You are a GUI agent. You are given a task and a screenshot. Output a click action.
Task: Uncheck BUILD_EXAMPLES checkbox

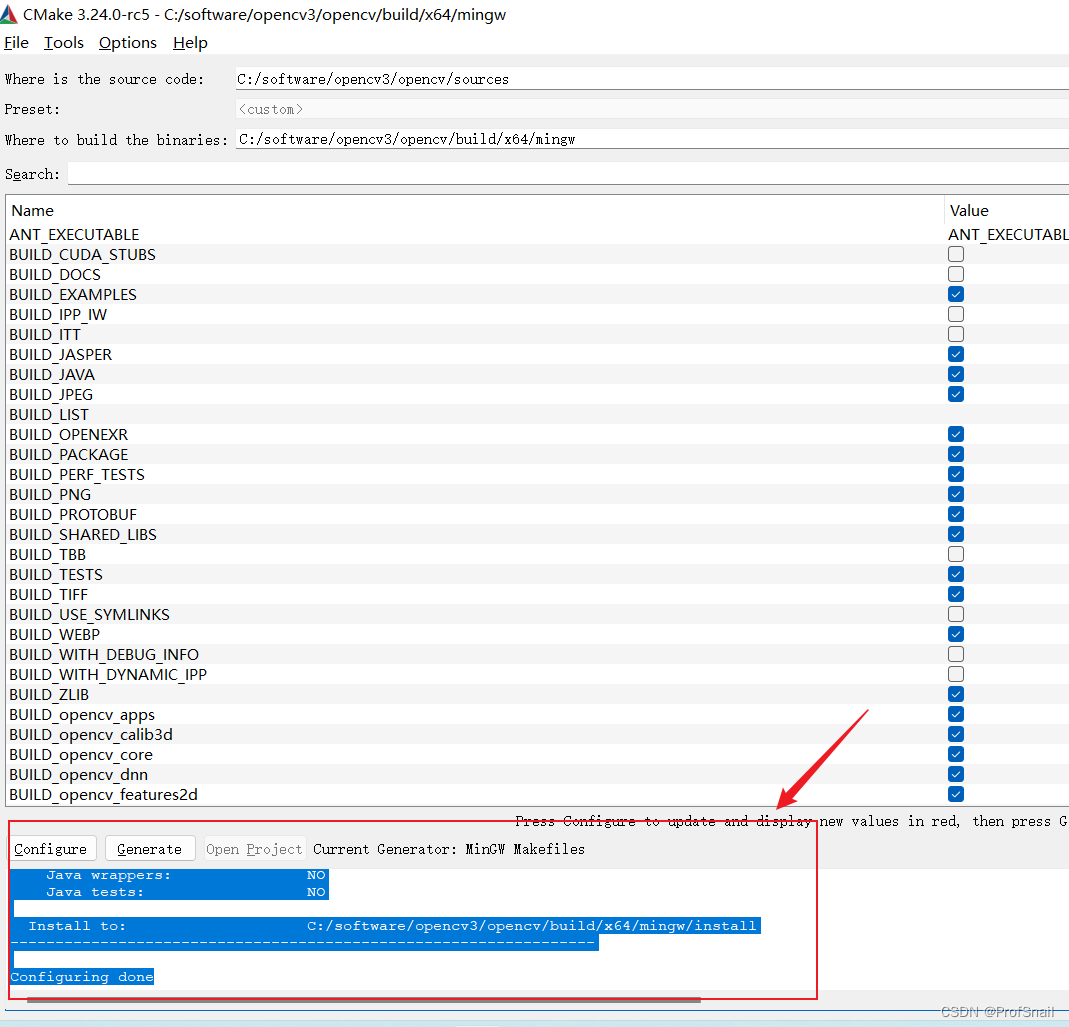tap(956, 294)
